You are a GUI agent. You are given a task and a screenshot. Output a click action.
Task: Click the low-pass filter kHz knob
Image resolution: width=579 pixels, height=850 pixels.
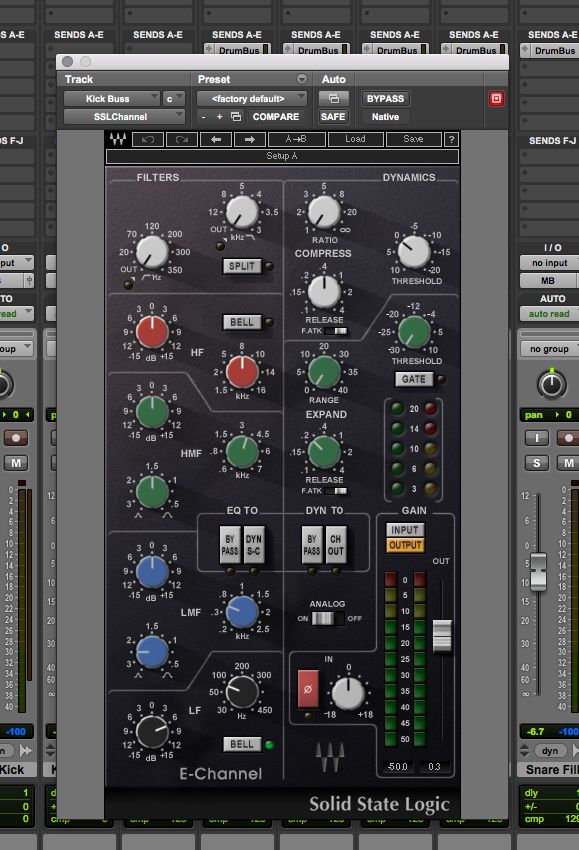click(x=242, y=212)
